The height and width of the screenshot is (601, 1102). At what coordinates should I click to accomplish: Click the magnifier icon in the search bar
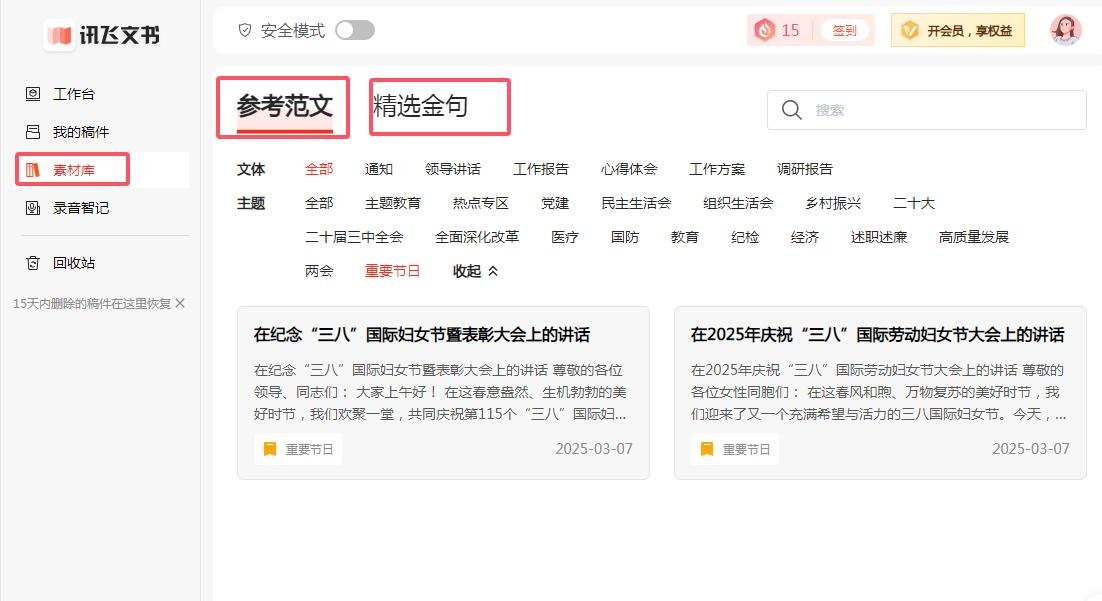click(x=792, y=110)
